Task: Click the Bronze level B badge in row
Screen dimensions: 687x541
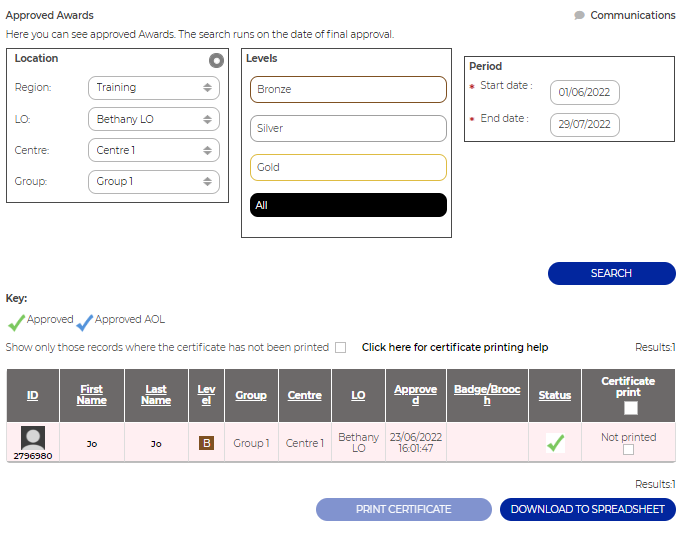Action: [x=207, y=443]
